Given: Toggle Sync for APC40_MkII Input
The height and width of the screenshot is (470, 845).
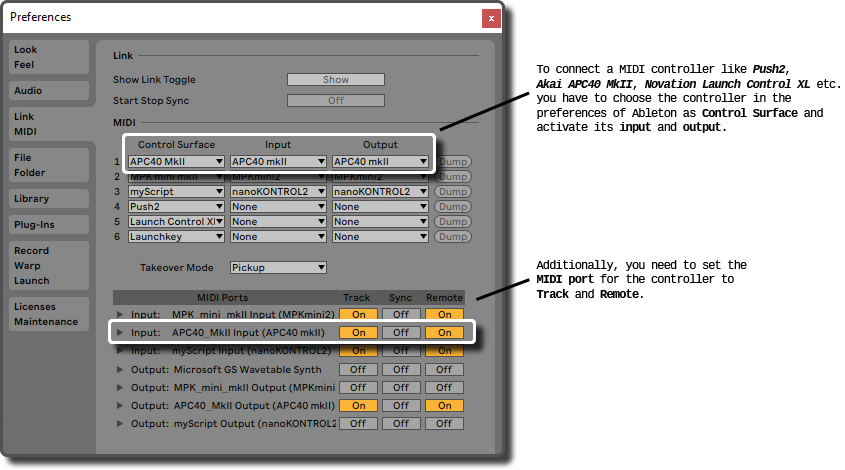Looking at the screenshot, I should point(401,333).
